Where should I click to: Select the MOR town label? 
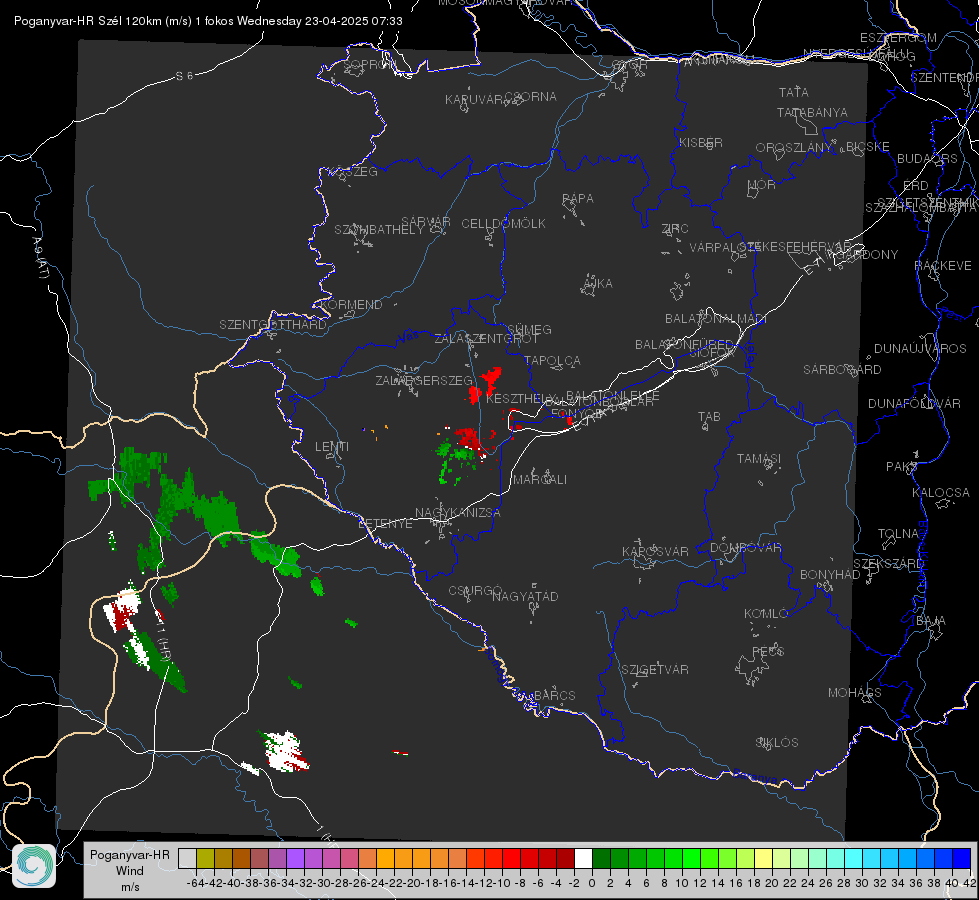(x=762, y=185)
